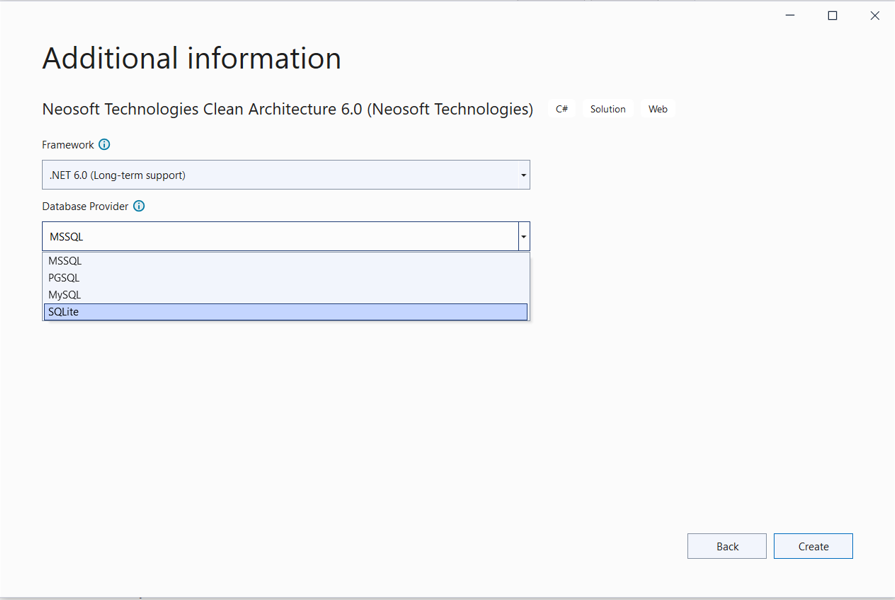Click the Framework label
The image size is (895, 600).
[x=67, y=145]
